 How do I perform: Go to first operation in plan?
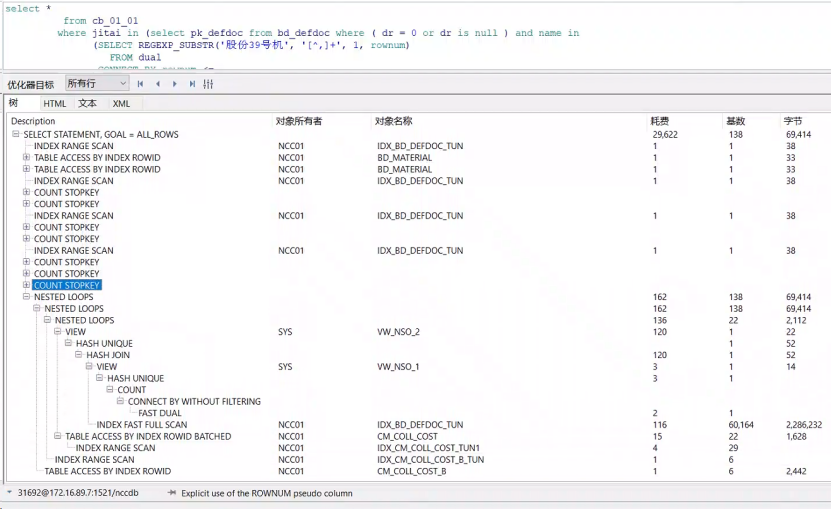point(140,84)
